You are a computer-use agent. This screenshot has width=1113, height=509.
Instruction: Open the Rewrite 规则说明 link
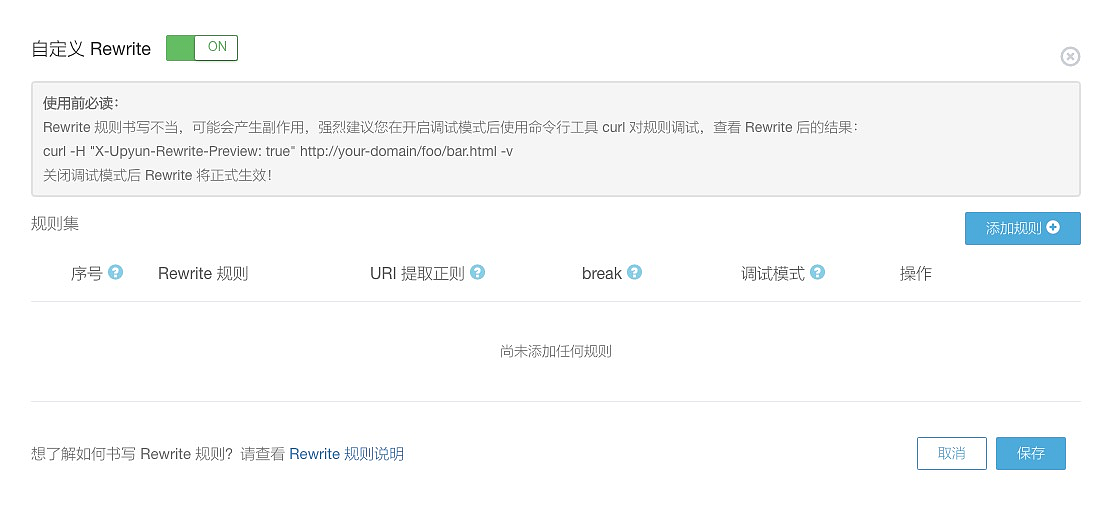(x=346, y=454)
